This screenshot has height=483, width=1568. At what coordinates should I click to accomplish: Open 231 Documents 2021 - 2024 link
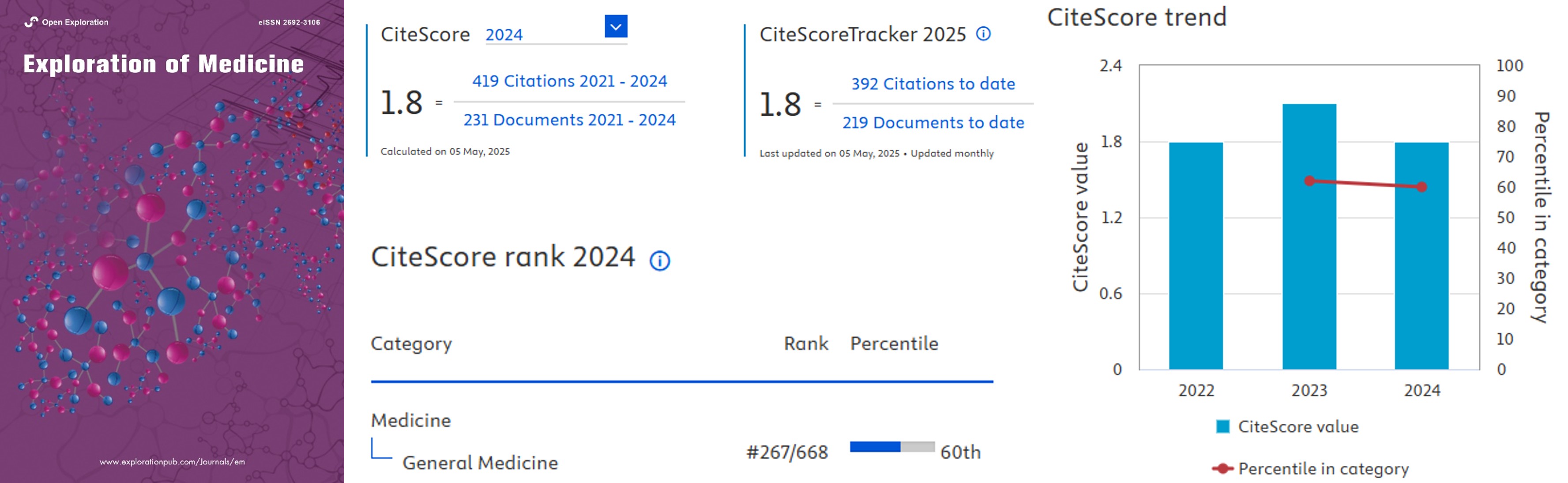[x=569, y=120]
